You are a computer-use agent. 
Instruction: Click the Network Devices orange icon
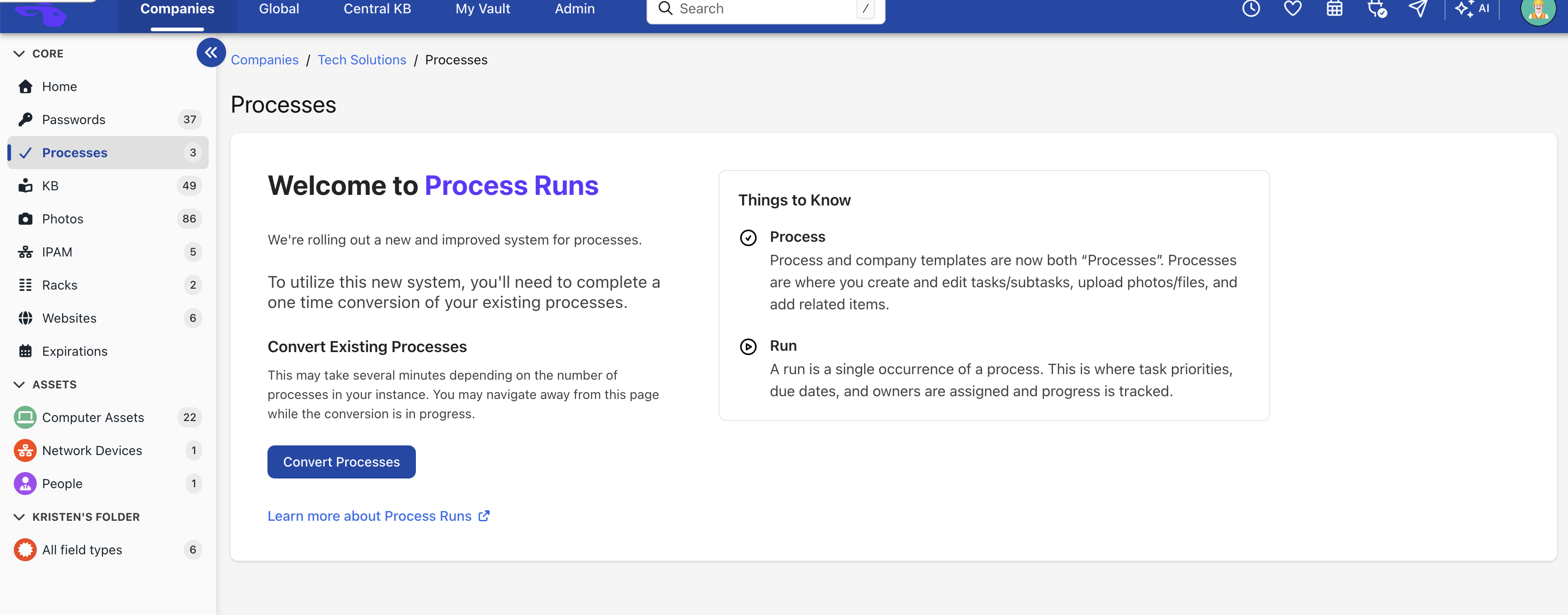pyautogui.click(x=25, y=450)
